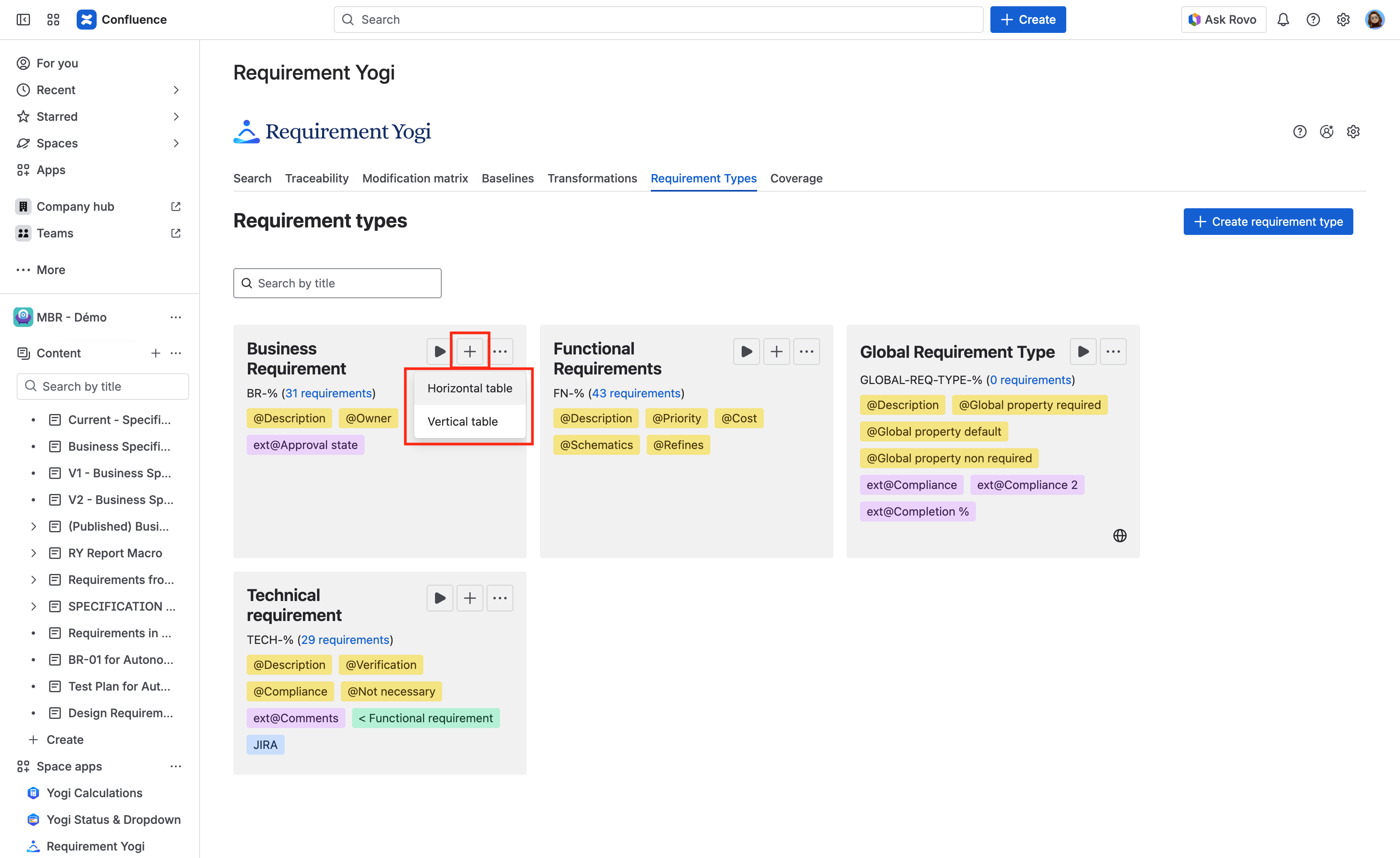Open the 31 requirements link

pos(328,394)
